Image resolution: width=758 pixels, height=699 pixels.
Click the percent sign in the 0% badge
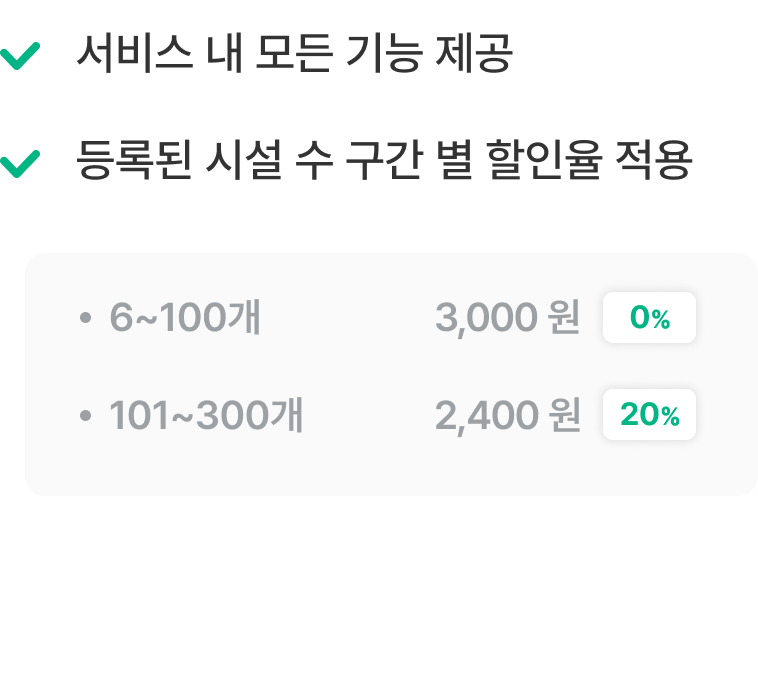(x=660, y=319)
